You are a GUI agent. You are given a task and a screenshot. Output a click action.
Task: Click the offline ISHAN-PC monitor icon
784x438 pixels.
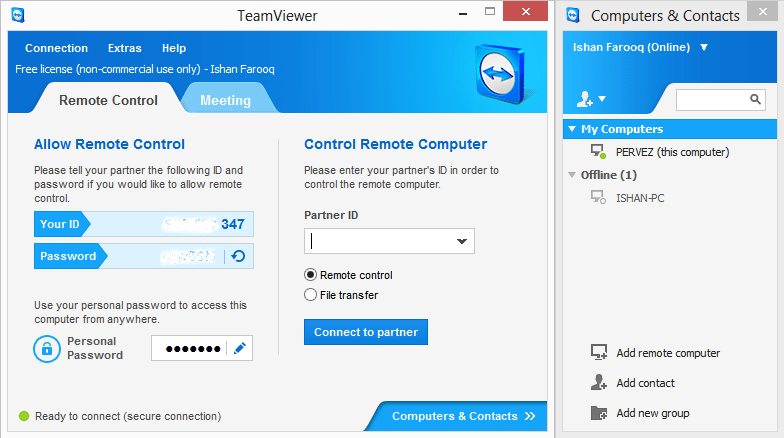pos(598,197)
